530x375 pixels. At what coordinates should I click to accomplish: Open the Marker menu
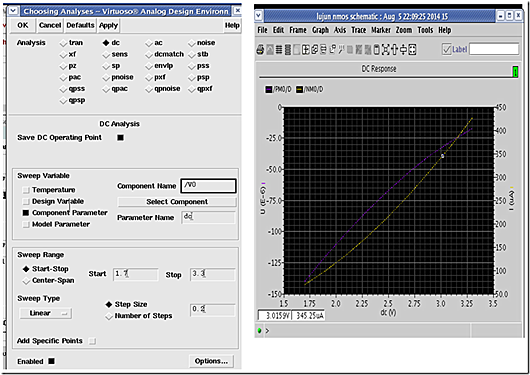coord(381,30)
